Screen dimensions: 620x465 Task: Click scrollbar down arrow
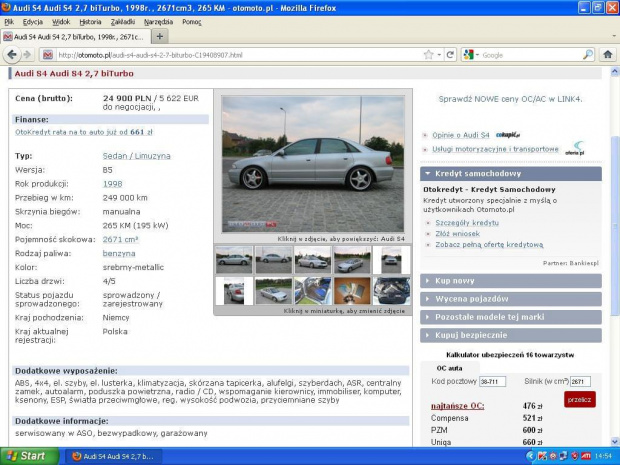pos(614,441)
